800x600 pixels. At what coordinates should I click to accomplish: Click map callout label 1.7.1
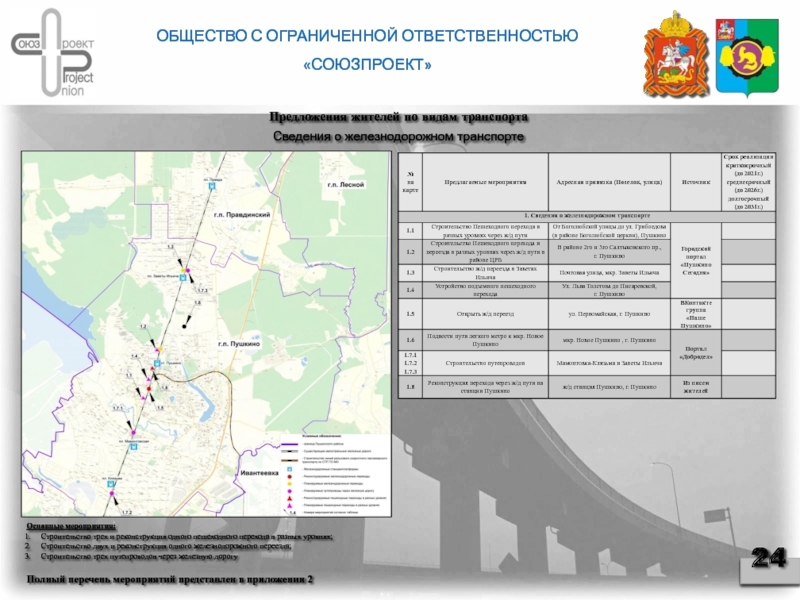[x=118, y=409]
